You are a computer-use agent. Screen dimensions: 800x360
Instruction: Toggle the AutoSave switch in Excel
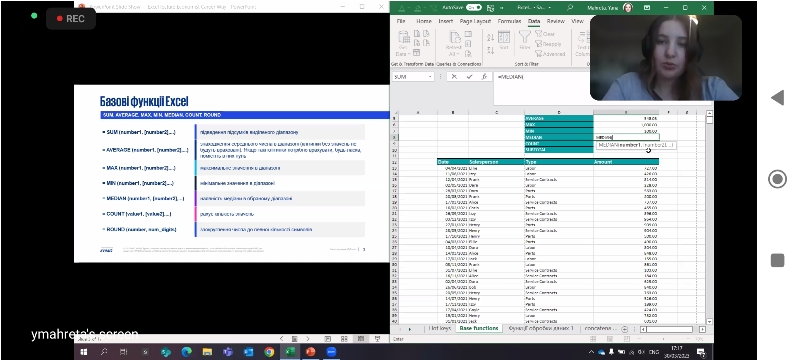(x=473, y=8)
